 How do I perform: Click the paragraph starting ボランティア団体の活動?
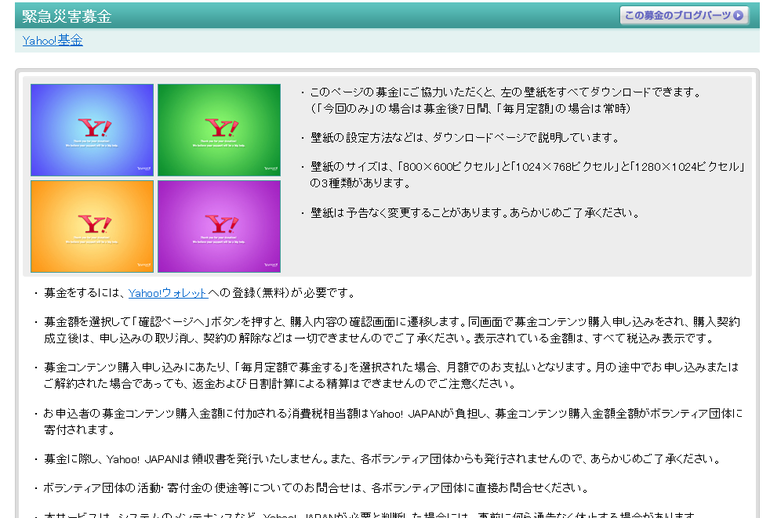316,488
